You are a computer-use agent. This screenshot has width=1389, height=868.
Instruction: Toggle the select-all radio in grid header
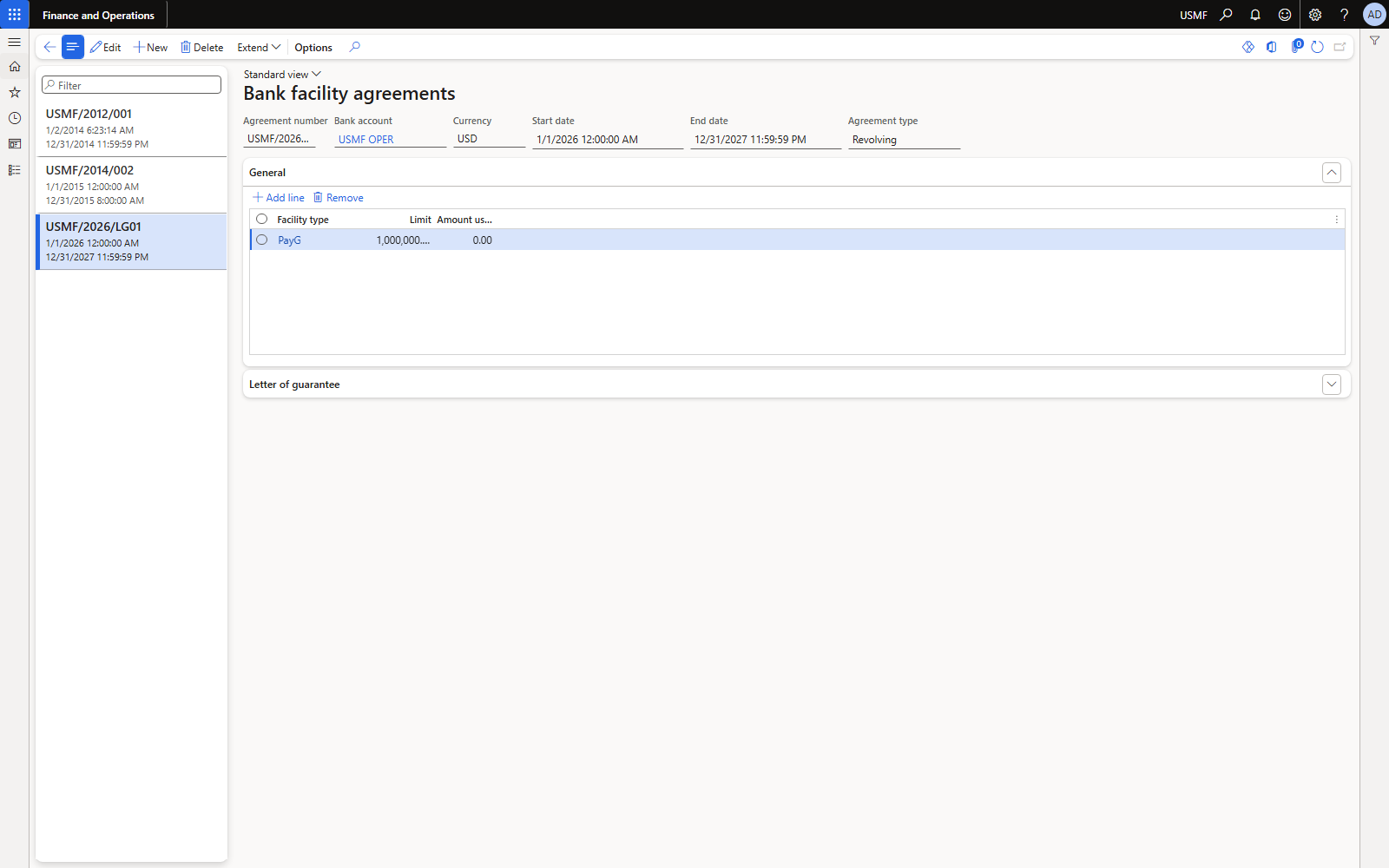coord(261,219)
